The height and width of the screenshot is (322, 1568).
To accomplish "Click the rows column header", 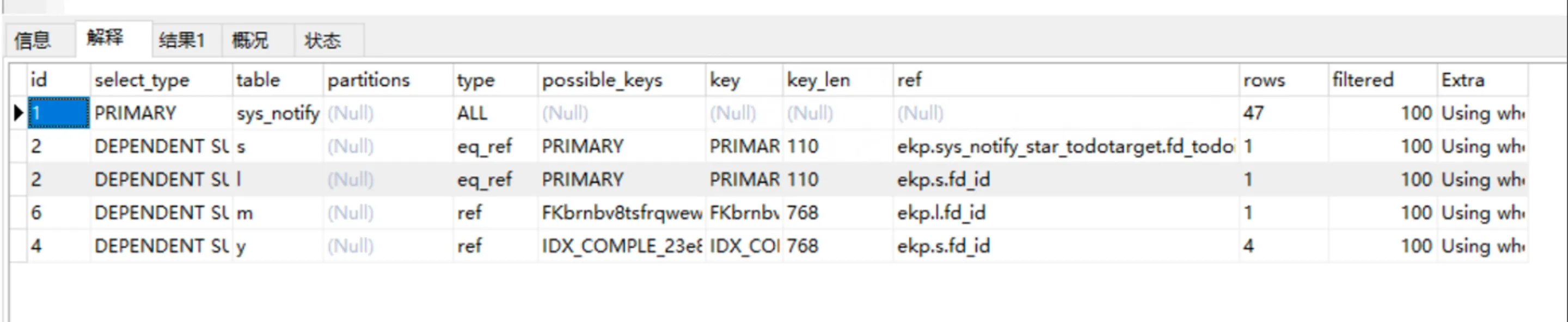I will click(1264, 80).
